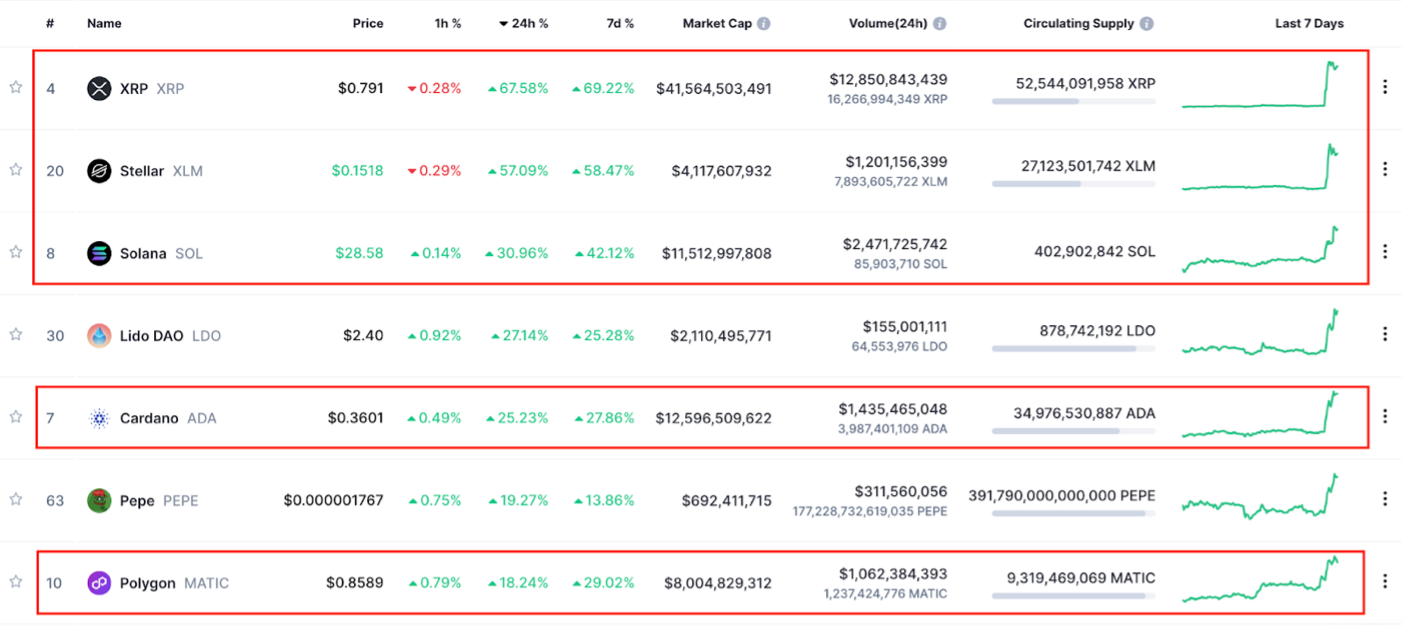Viewport: 1405px width, 629px height.
Task: Show the Volume(24h) info tooltip icon
Action: click(940, 23)
